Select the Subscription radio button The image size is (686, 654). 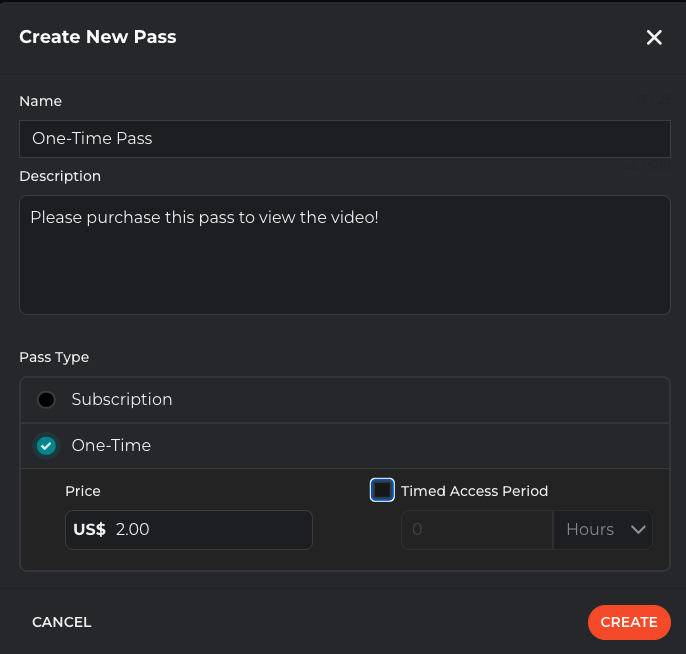(46, 400)
